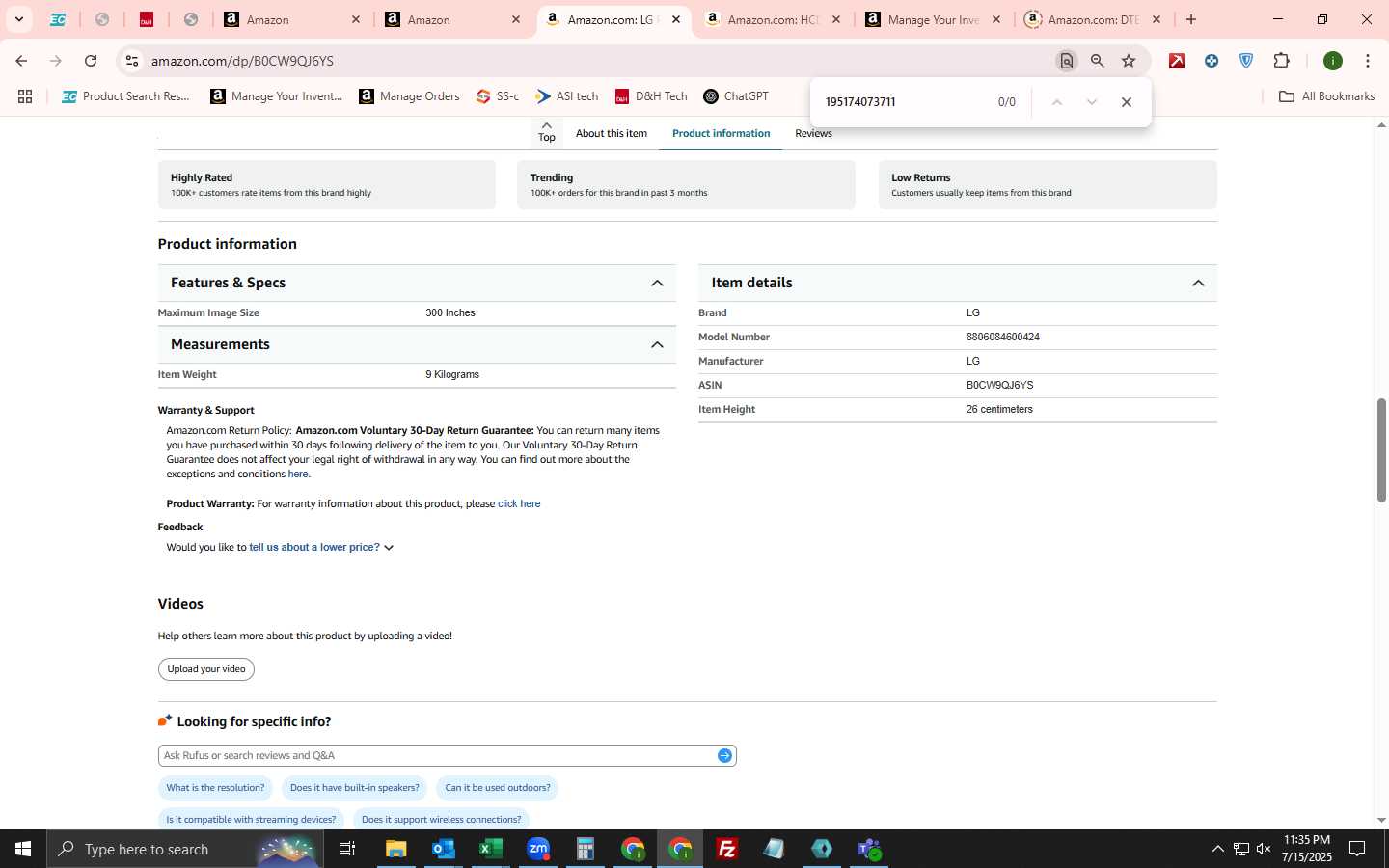Go to next find result arrow
Image resolution: width=1389 pixels, height=868 pixels.
[1092, 102]
